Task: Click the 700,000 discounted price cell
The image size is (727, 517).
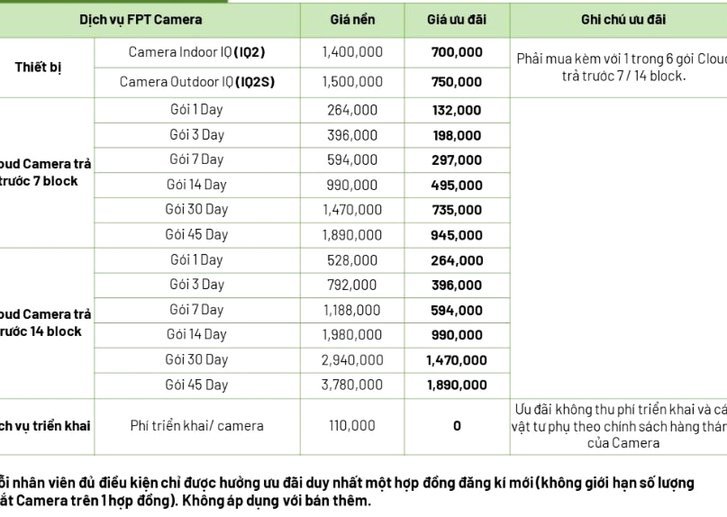Action: 457,52
